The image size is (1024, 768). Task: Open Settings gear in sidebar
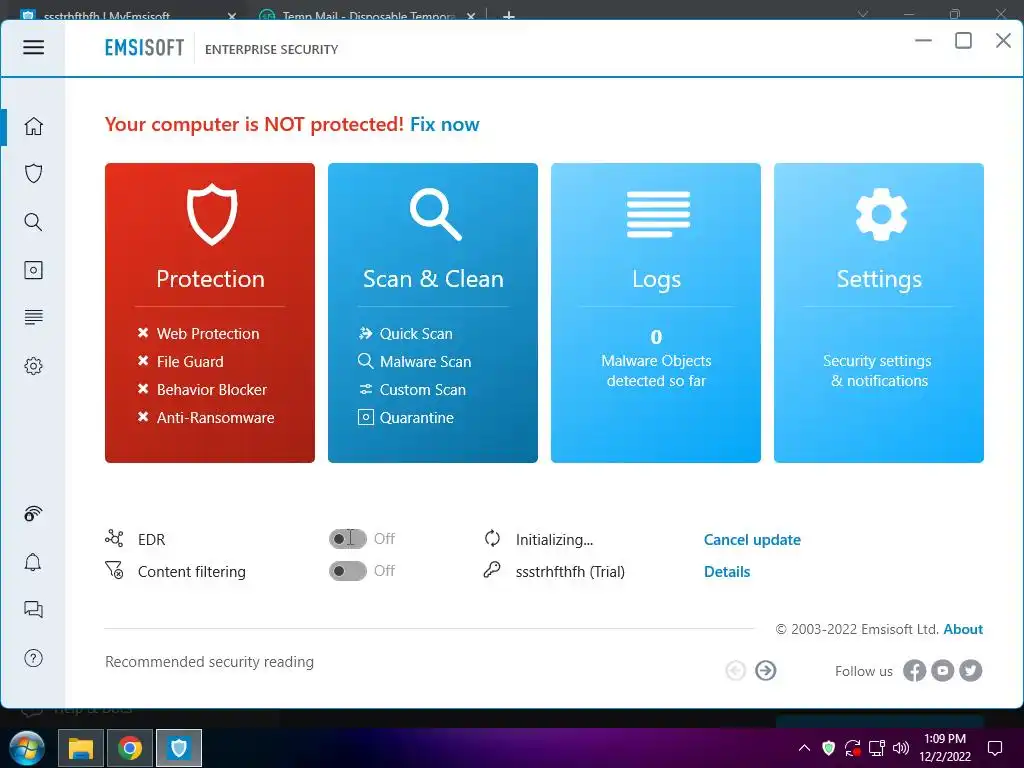pos(33,366)
